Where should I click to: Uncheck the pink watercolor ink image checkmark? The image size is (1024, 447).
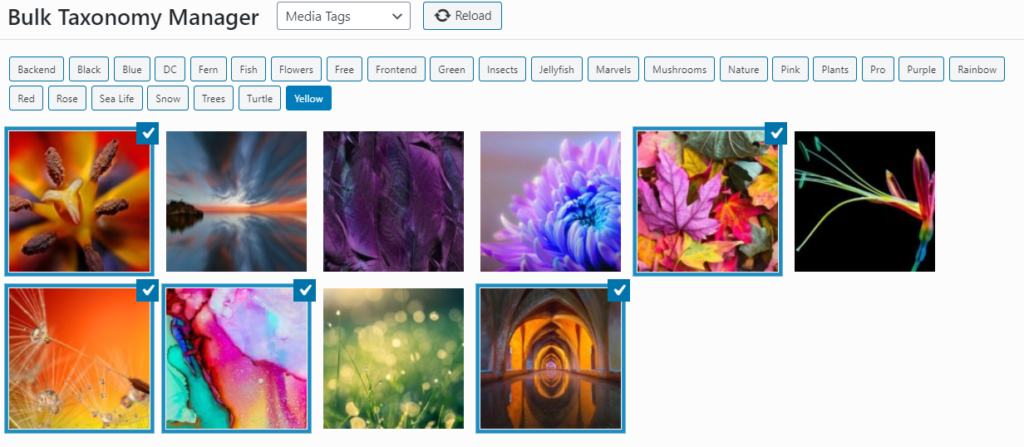[x=305, y=291]
